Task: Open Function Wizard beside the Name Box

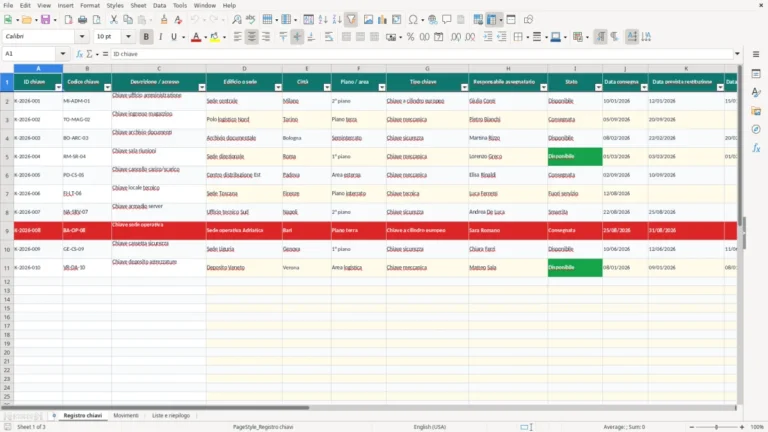Action: pyautogui.click(x=79, y=54)
